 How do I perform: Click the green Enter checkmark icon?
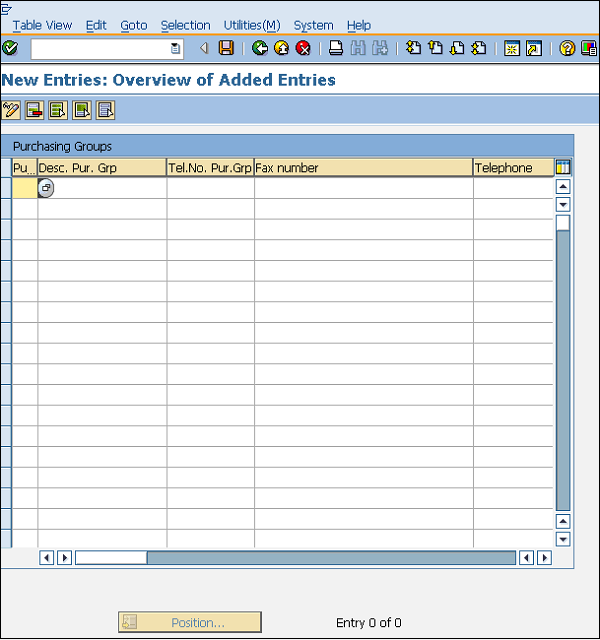pos(10,48)
